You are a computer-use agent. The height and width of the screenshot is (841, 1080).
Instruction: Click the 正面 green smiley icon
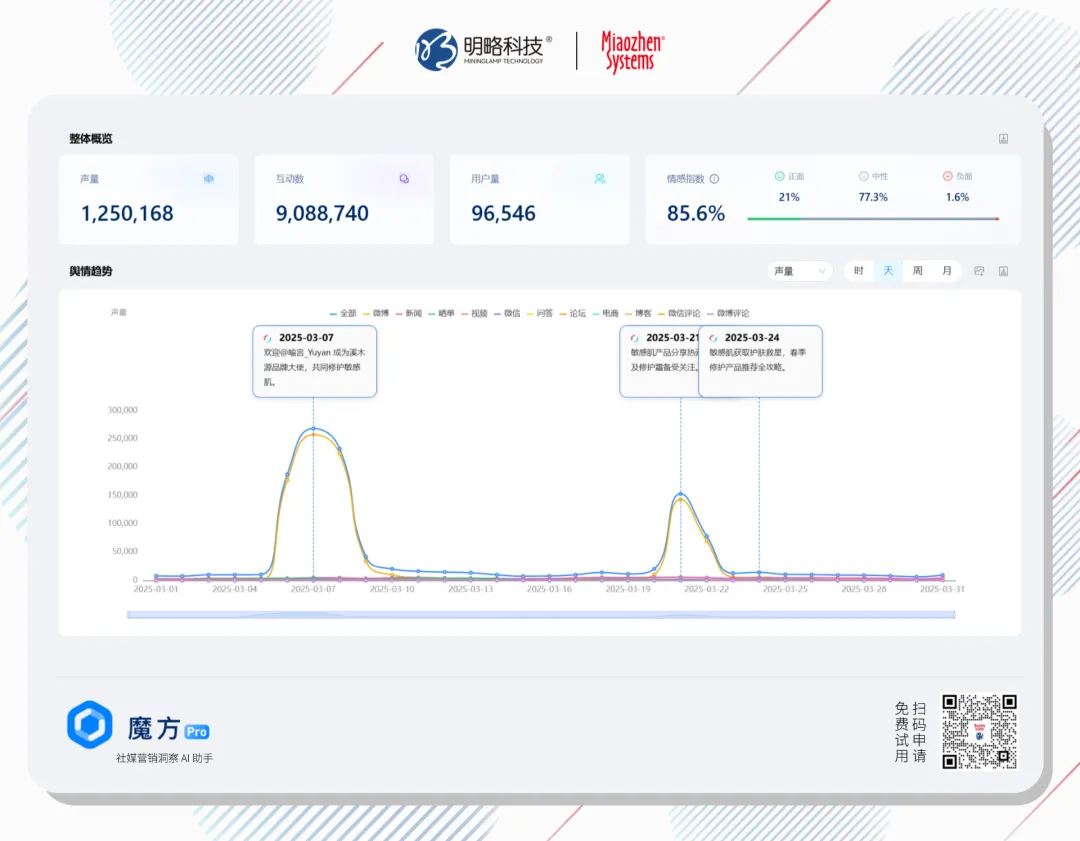[780, 176]
